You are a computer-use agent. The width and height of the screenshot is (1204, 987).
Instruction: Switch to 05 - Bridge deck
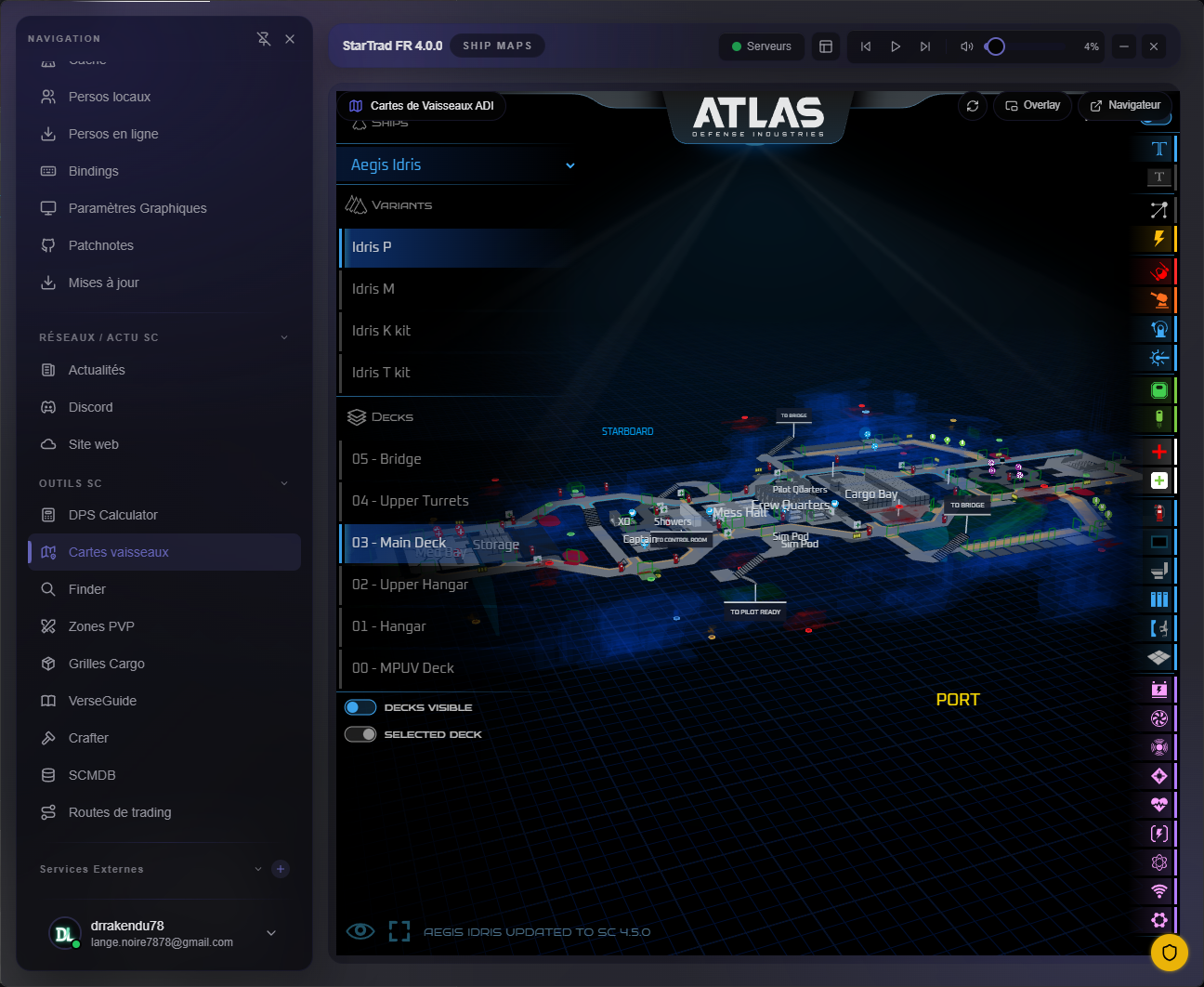386,459
